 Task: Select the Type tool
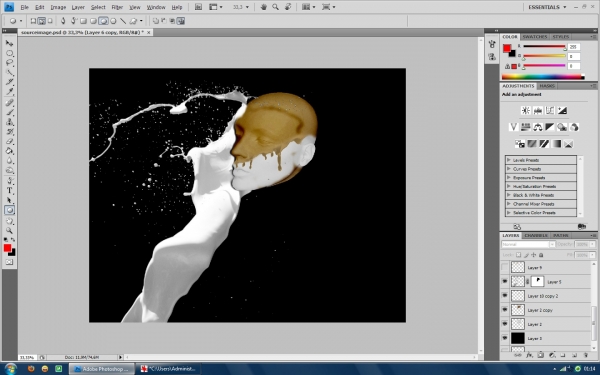tap(10, 191)
